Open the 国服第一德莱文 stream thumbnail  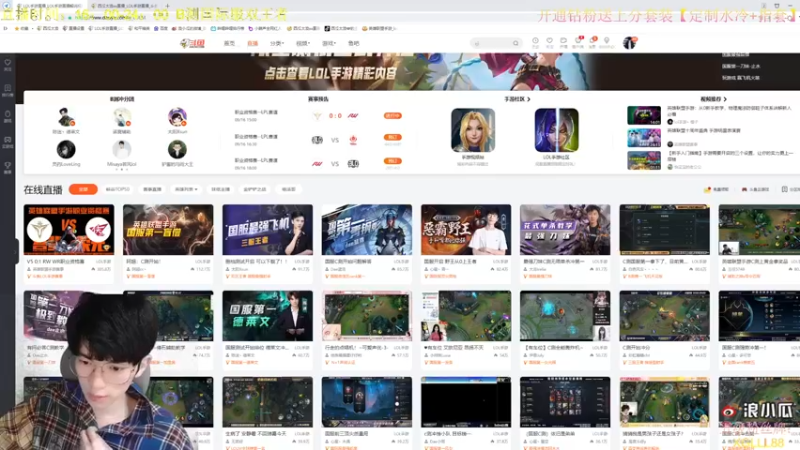267,316
